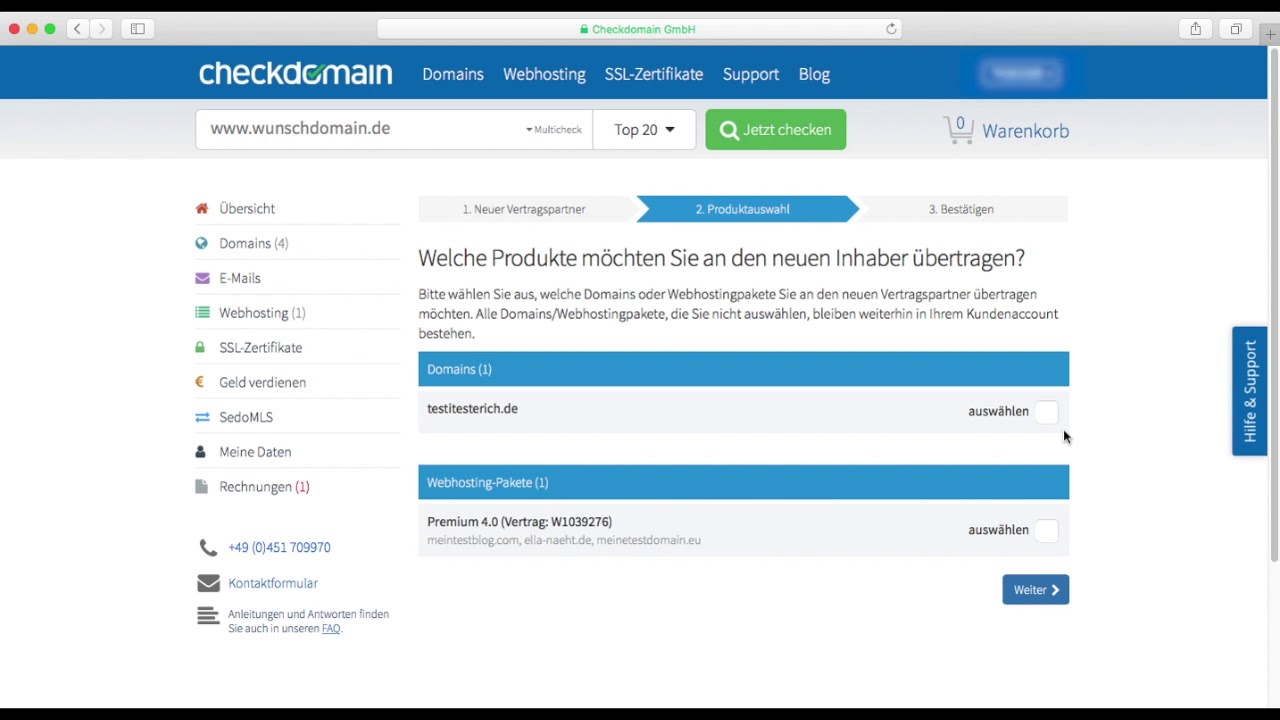Open E-Mails in the sidebar
This screenshot has height=720, width=1280.
[240, 278]
